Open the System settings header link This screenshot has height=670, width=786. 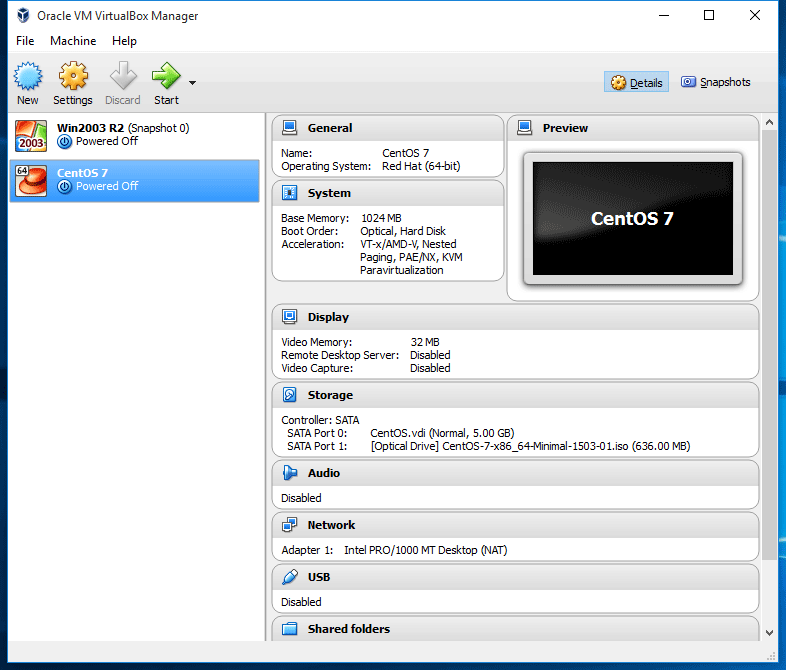pyautogui.click(x=329, y=193)
